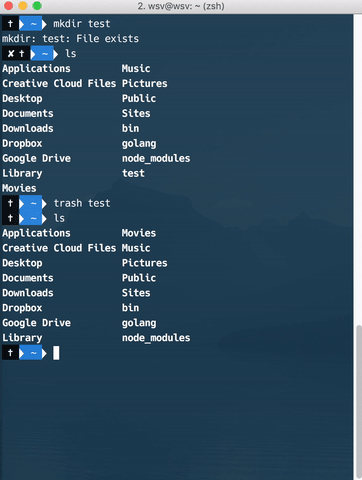Click 'Desktop' in the second listing
This screenshot has width=362, height=480.
point(22,263)
